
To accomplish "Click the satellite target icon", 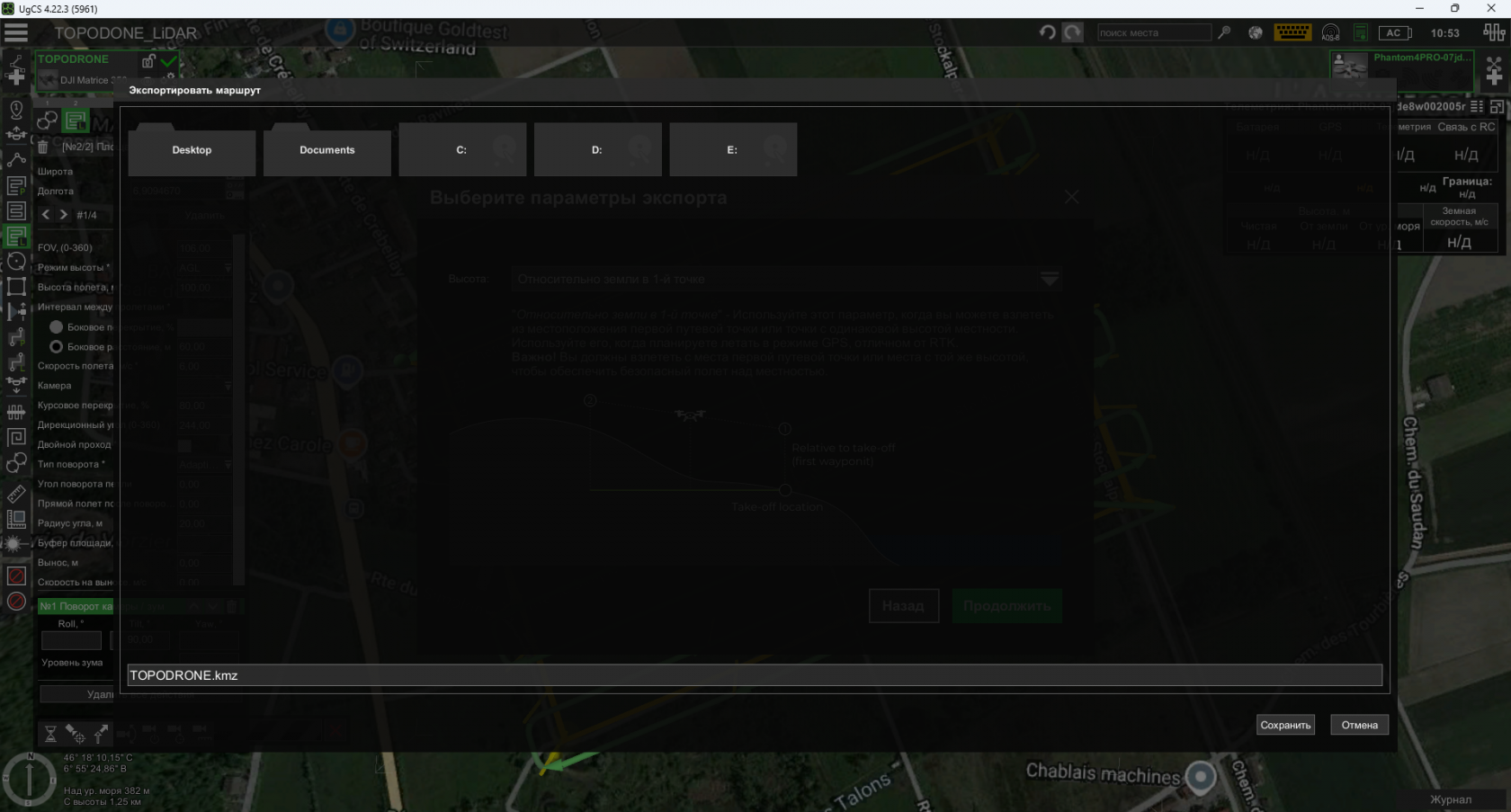I will coord(76,734).
